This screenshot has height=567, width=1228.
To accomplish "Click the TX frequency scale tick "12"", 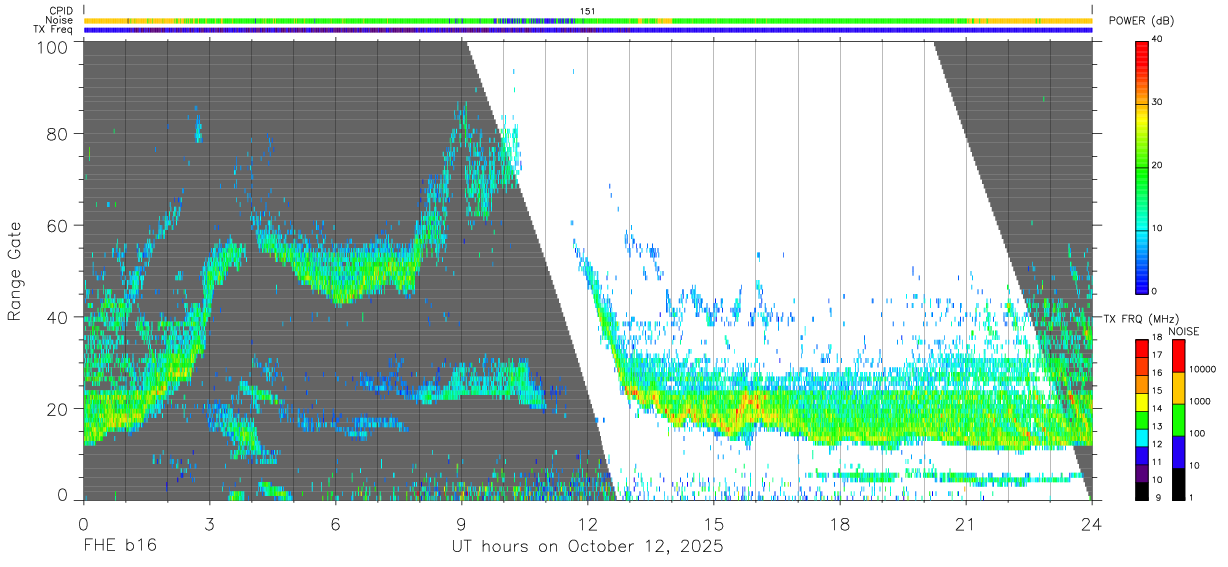I will pyautogui.click(x=1157, y=445).
